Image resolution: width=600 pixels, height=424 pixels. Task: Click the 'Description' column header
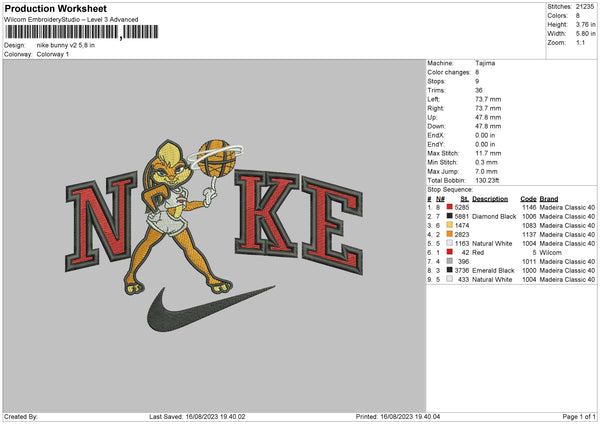(490, 199)
